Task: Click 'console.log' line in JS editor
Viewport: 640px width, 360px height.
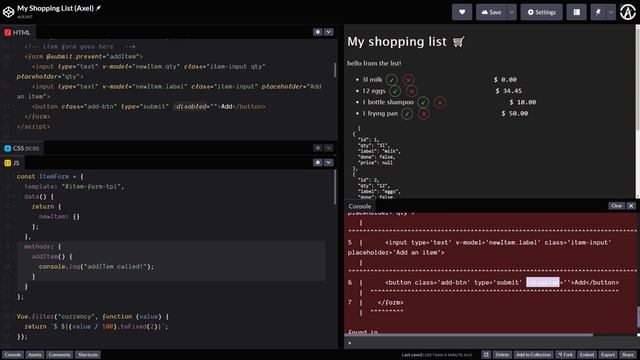Action: [x=96, y=267]
